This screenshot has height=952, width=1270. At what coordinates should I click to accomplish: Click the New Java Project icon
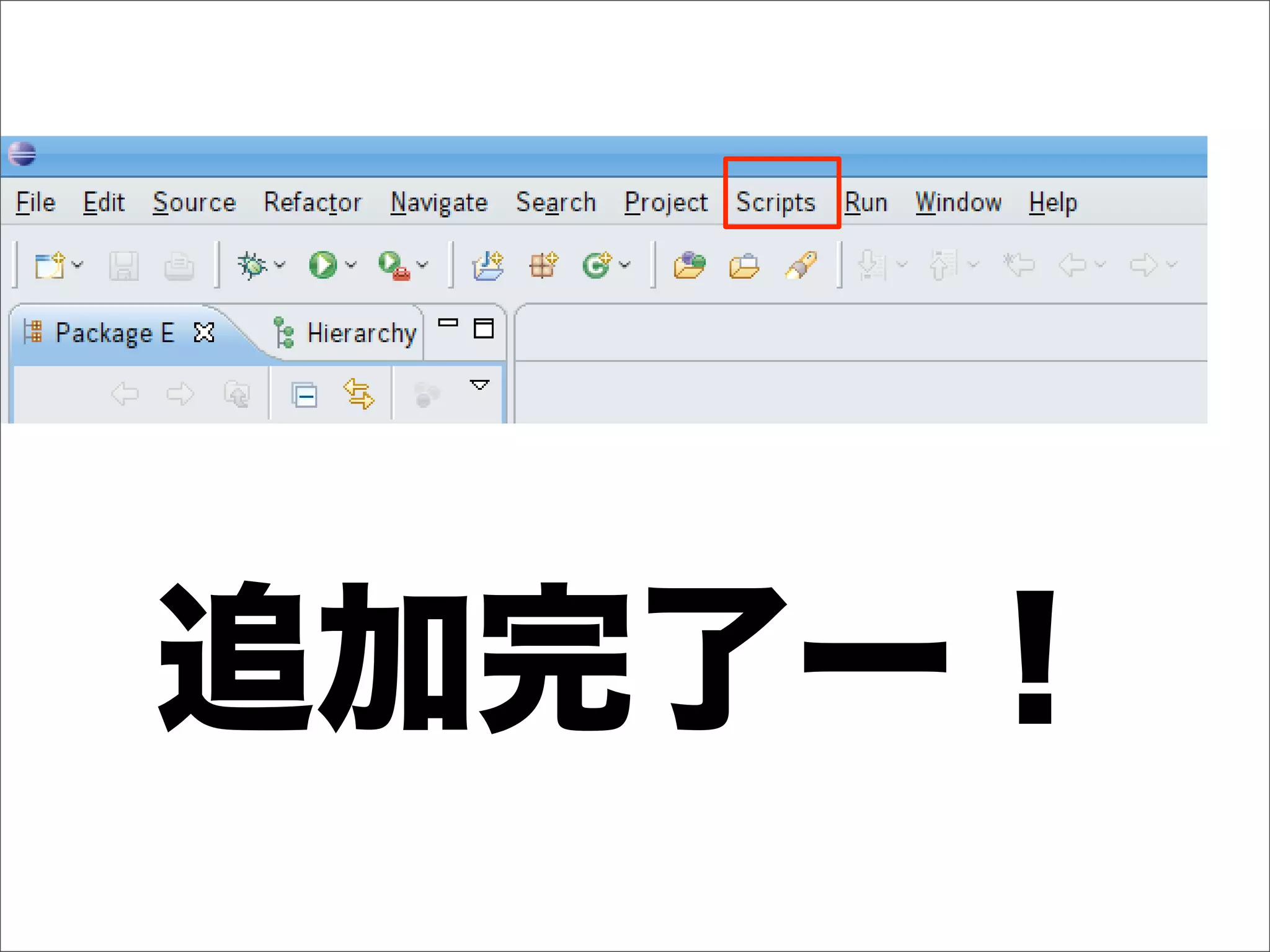click(488, 265)
